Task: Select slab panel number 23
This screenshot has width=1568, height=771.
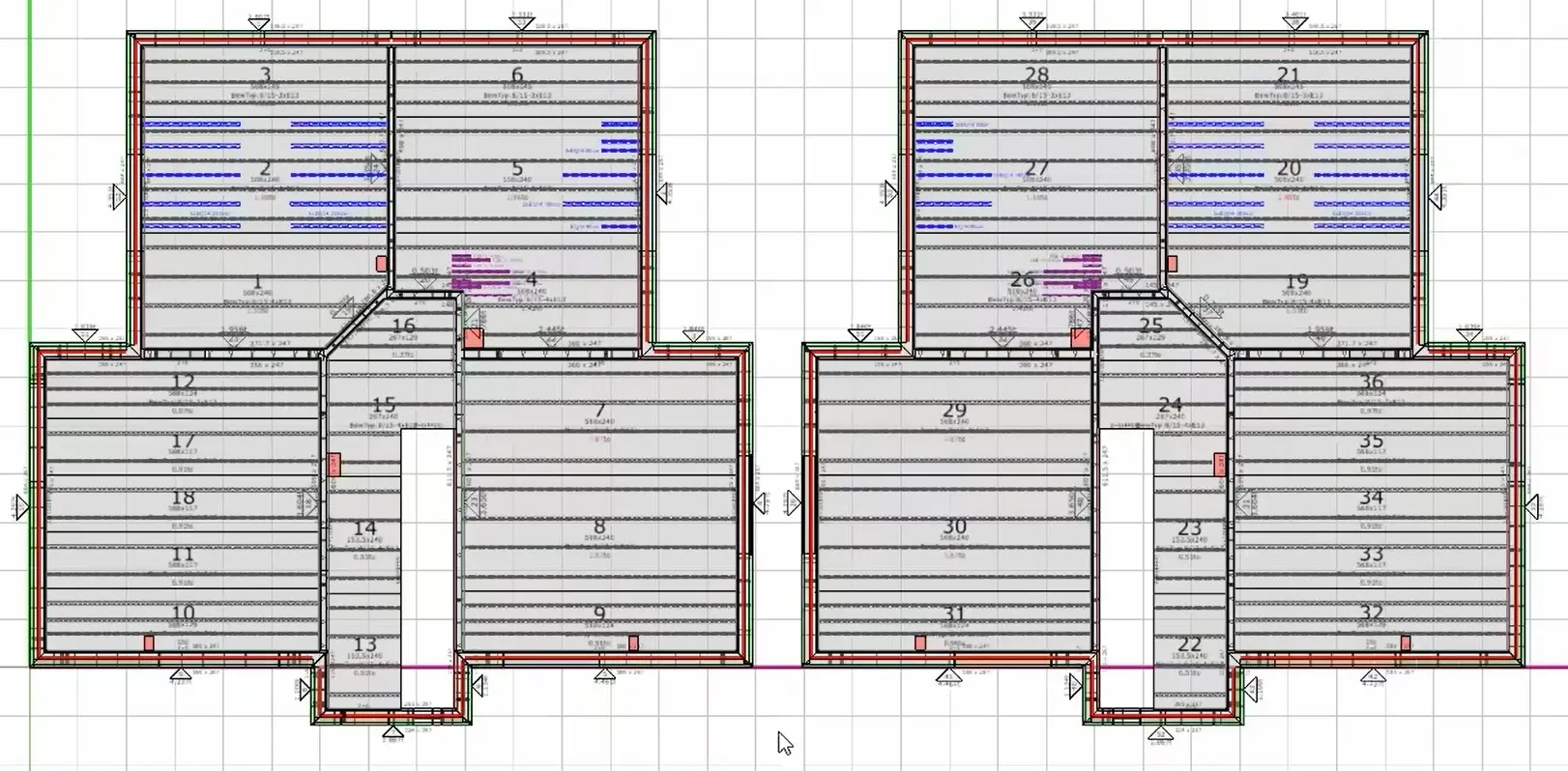Action: (x=1189, y=528)
